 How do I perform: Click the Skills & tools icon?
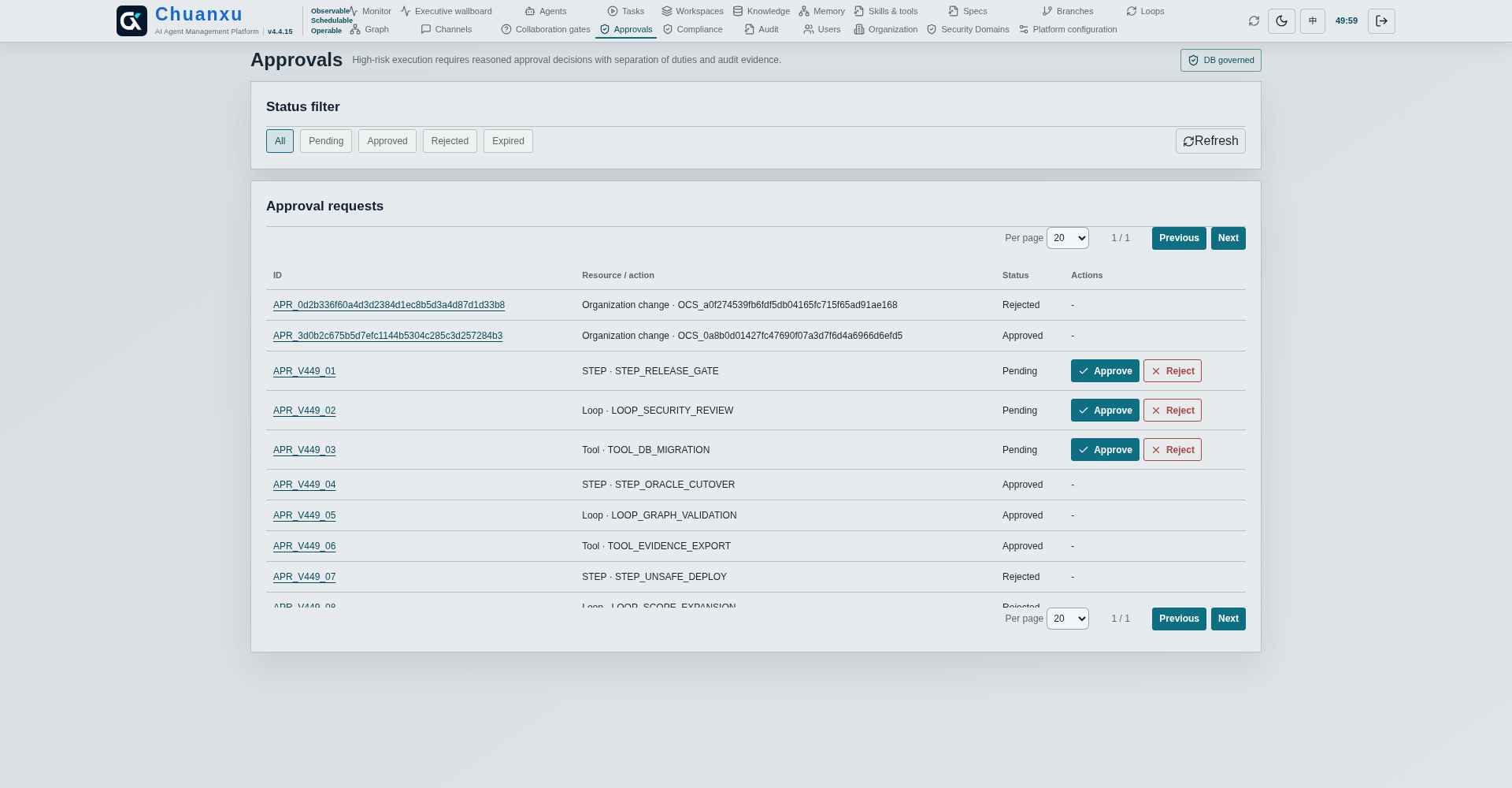(x=859, y=11)
